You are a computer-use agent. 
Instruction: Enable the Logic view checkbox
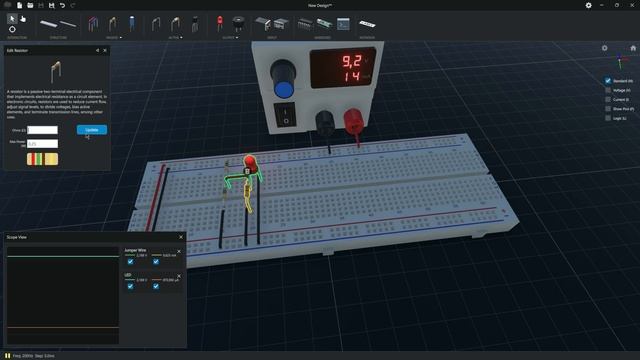(608, 118)
